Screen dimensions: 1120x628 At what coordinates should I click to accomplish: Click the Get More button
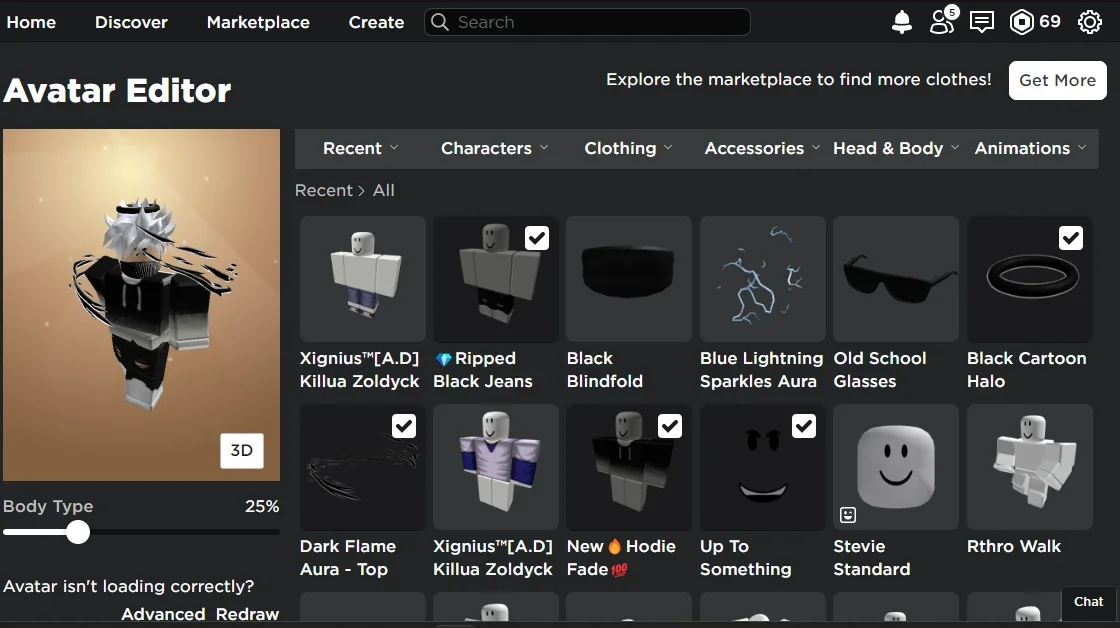[1057, 80]
